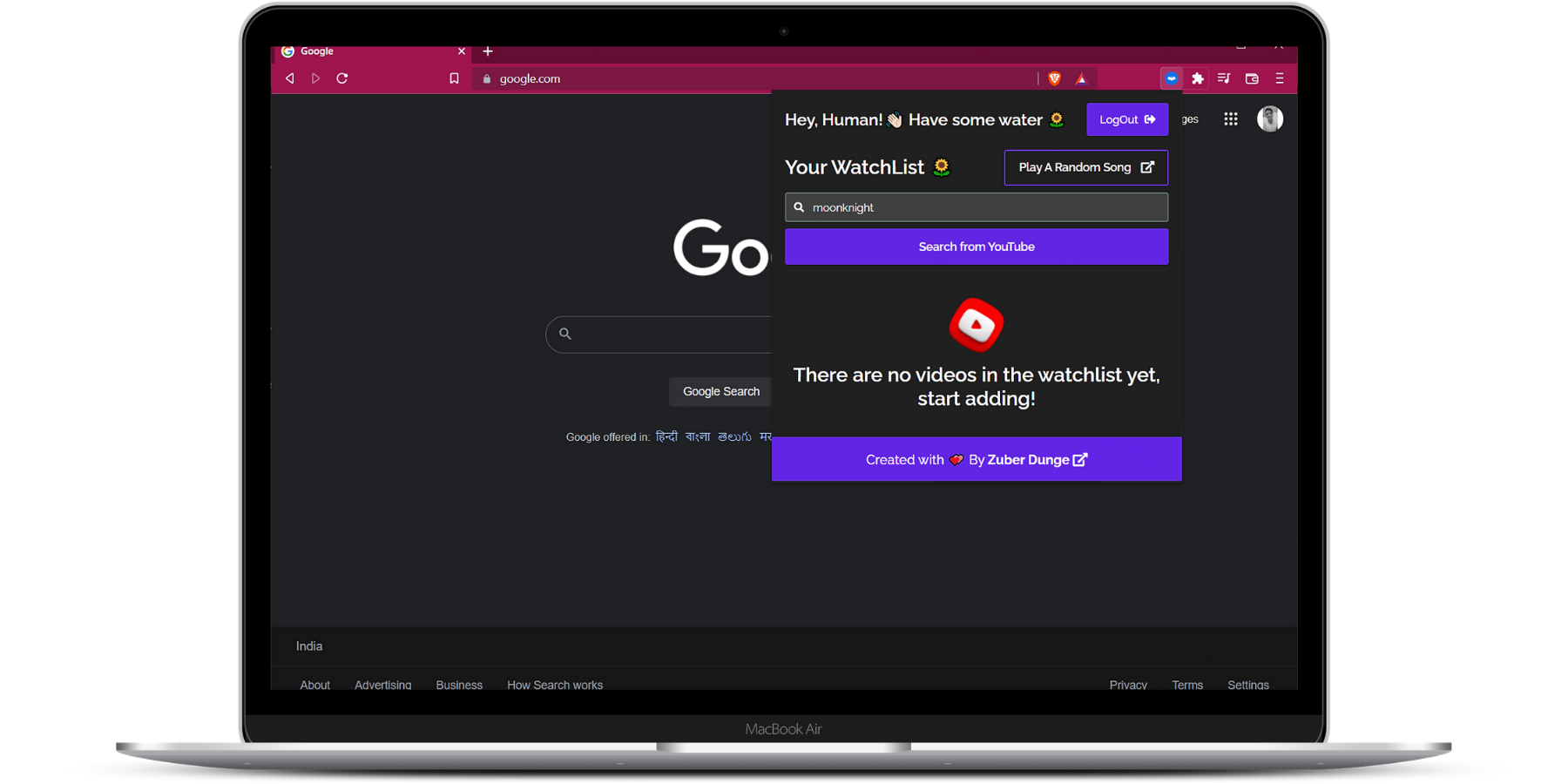Open the Privacy footer link
Image resolution: width=1568 pixels, height=784 pixels.
pos(1128,685)
